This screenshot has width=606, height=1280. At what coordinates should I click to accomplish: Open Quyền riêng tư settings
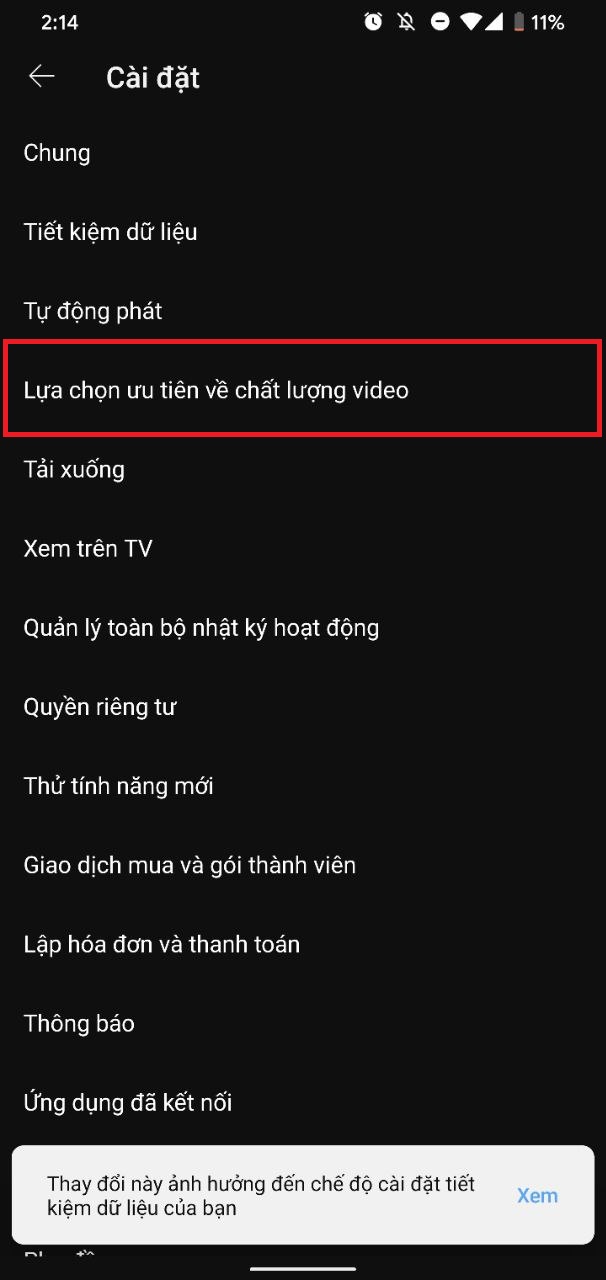click(303, 707)
